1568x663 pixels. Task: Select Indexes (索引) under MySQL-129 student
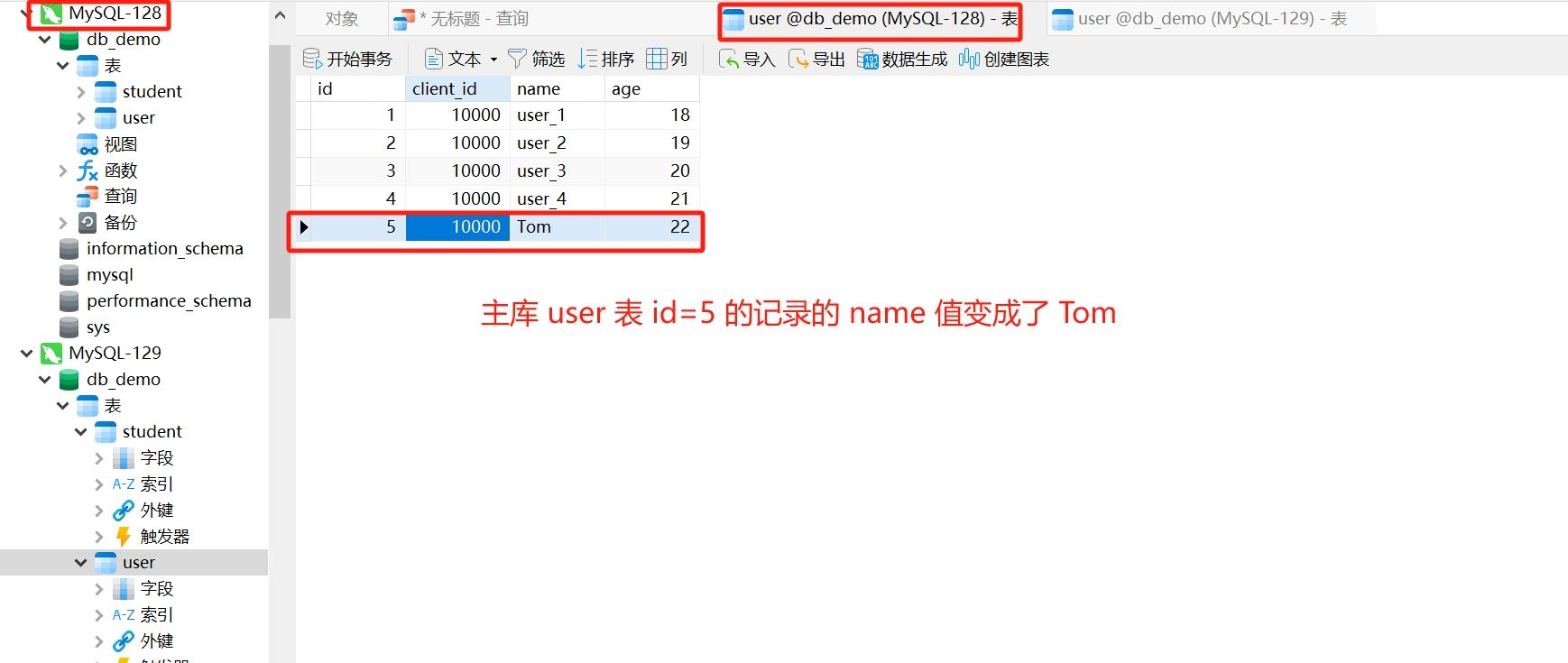click(156, 484)
